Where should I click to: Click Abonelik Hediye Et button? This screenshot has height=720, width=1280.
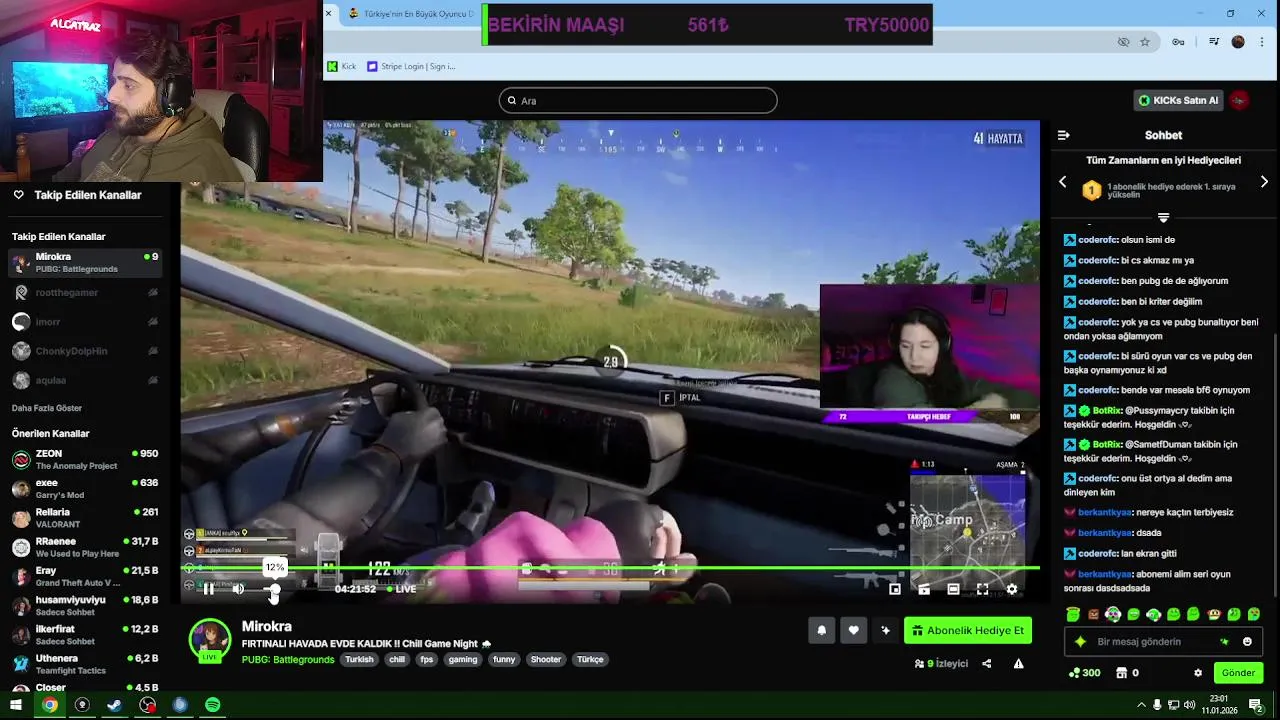(x=968, y=630)
